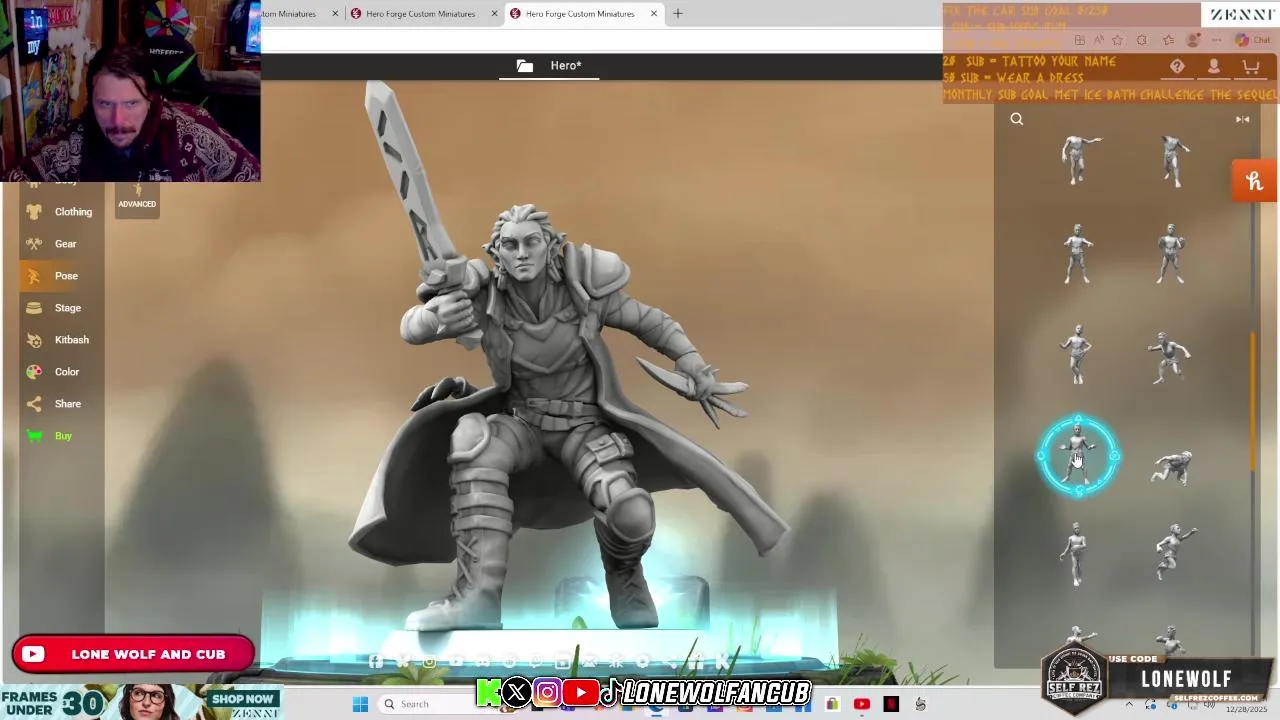This screenshot has width=1280, height=720.
Task: Open the Share option in sidebar
Action: click(60, 404)
